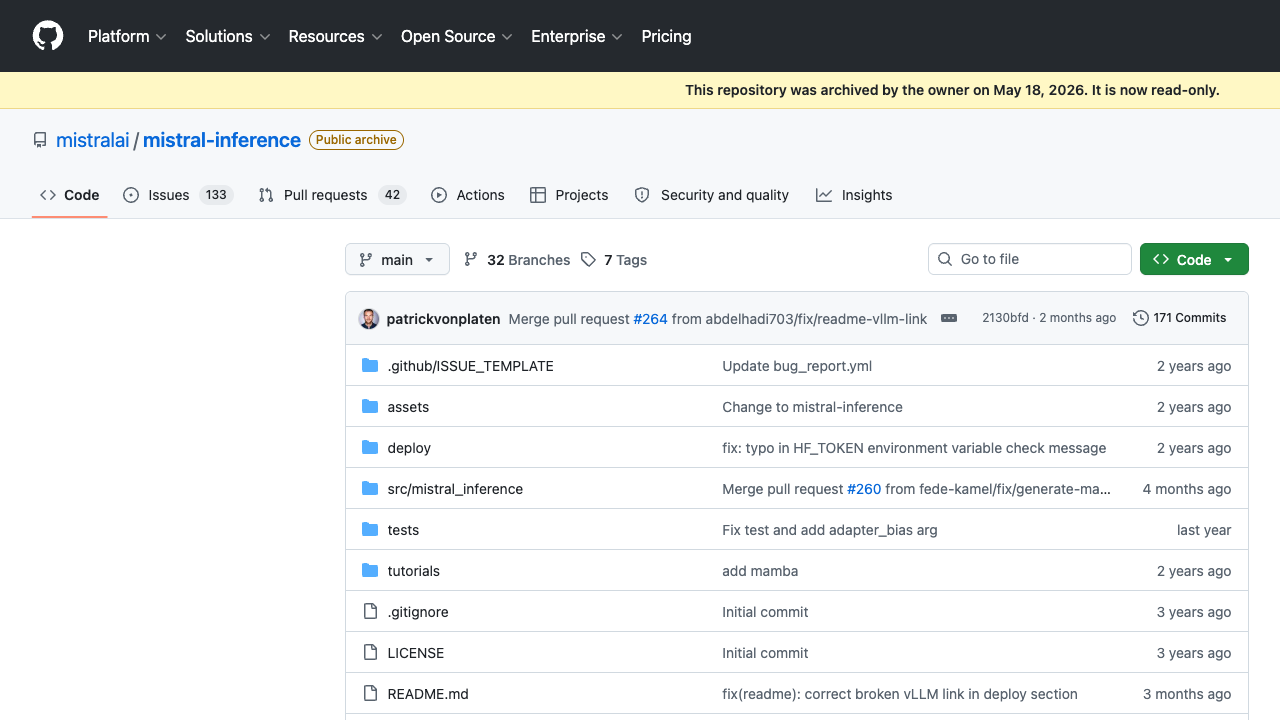Open commit 'Change to mistral-inference'
1280x720 pixels.
click(812, 407)
